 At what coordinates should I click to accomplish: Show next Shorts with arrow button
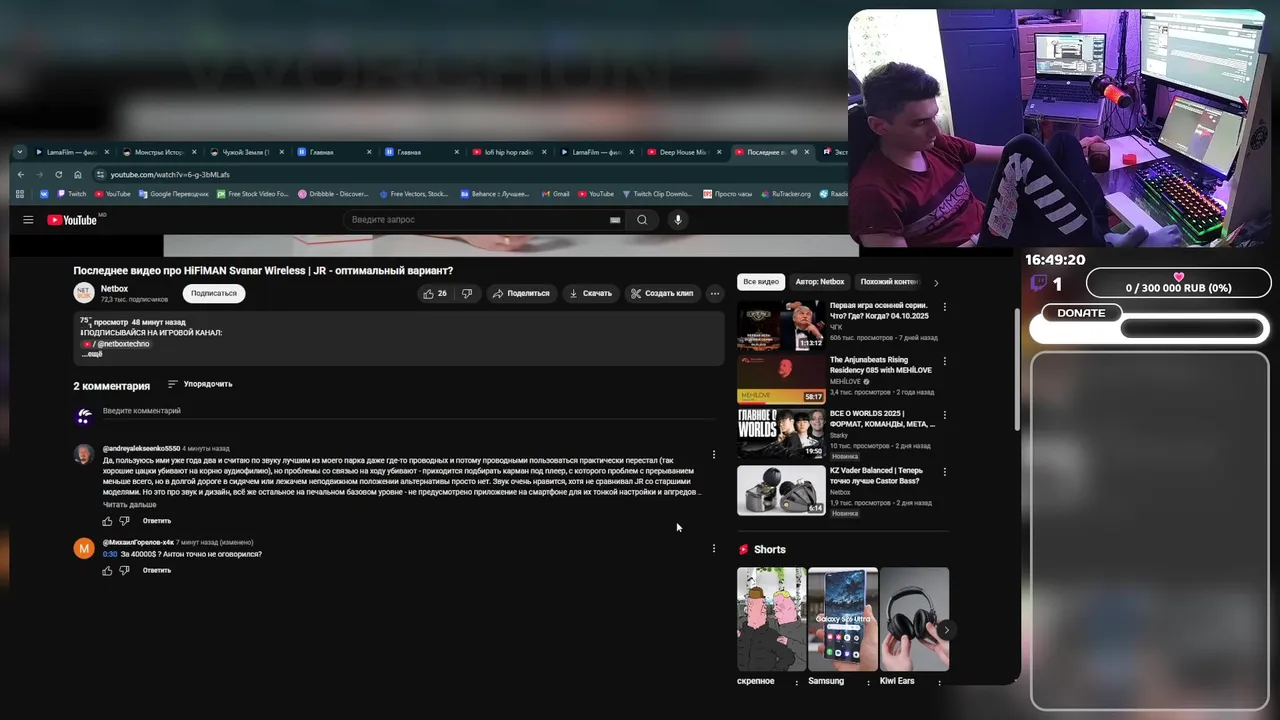click(x=945, y=630)
